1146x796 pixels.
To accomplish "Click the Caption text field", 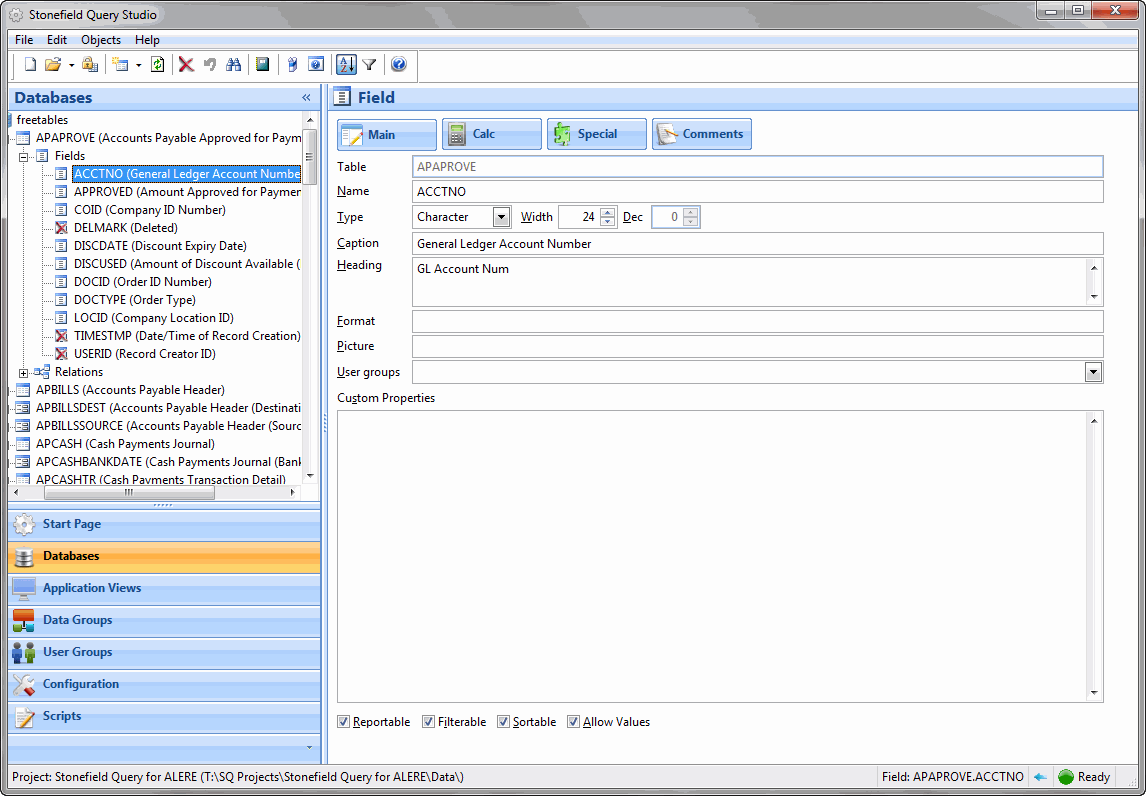I will pyautogui.click(x=757, y=244).
